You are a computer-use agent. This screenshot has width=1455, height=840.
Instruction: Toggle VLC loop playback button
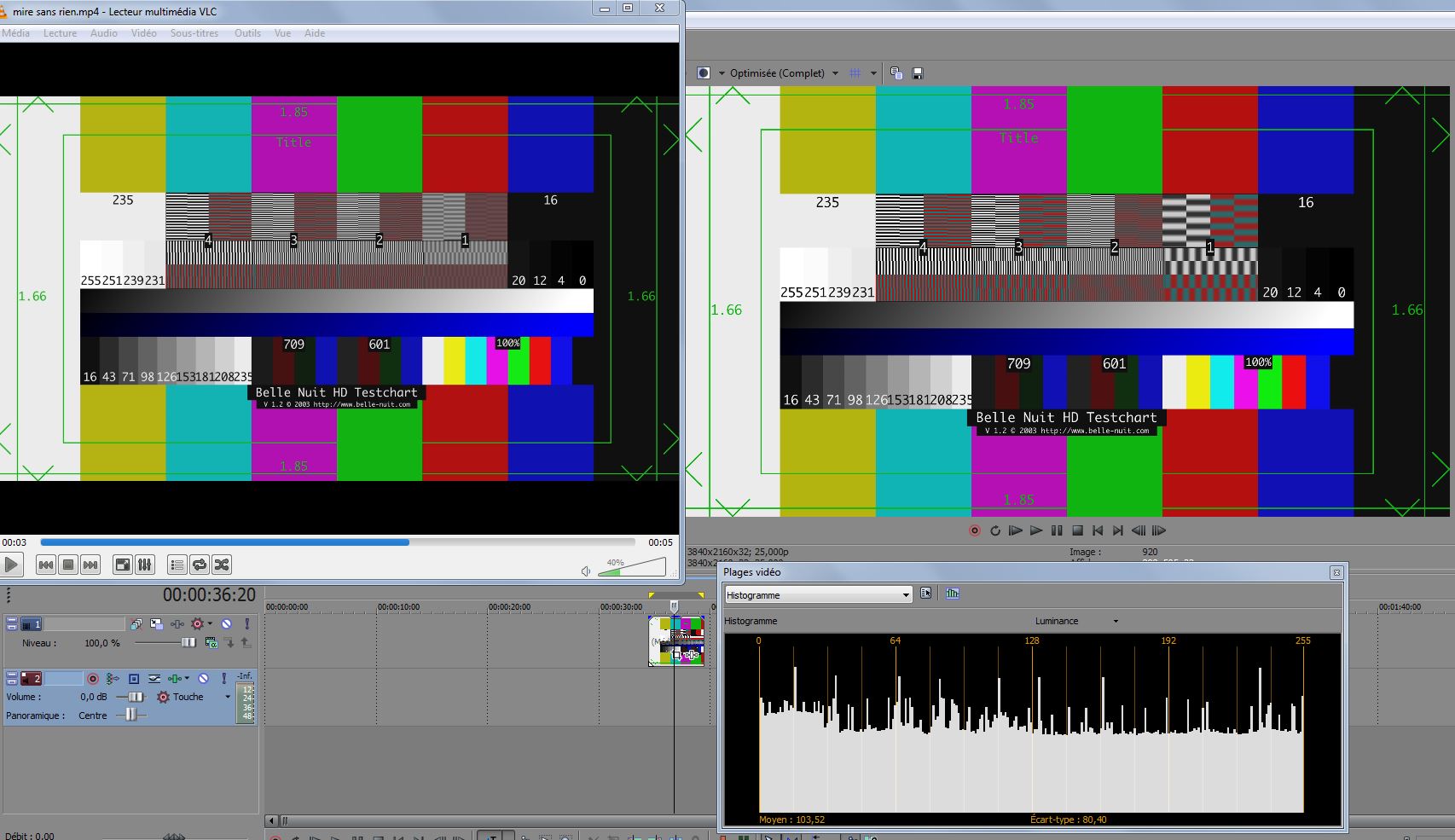tap(200, 565)
